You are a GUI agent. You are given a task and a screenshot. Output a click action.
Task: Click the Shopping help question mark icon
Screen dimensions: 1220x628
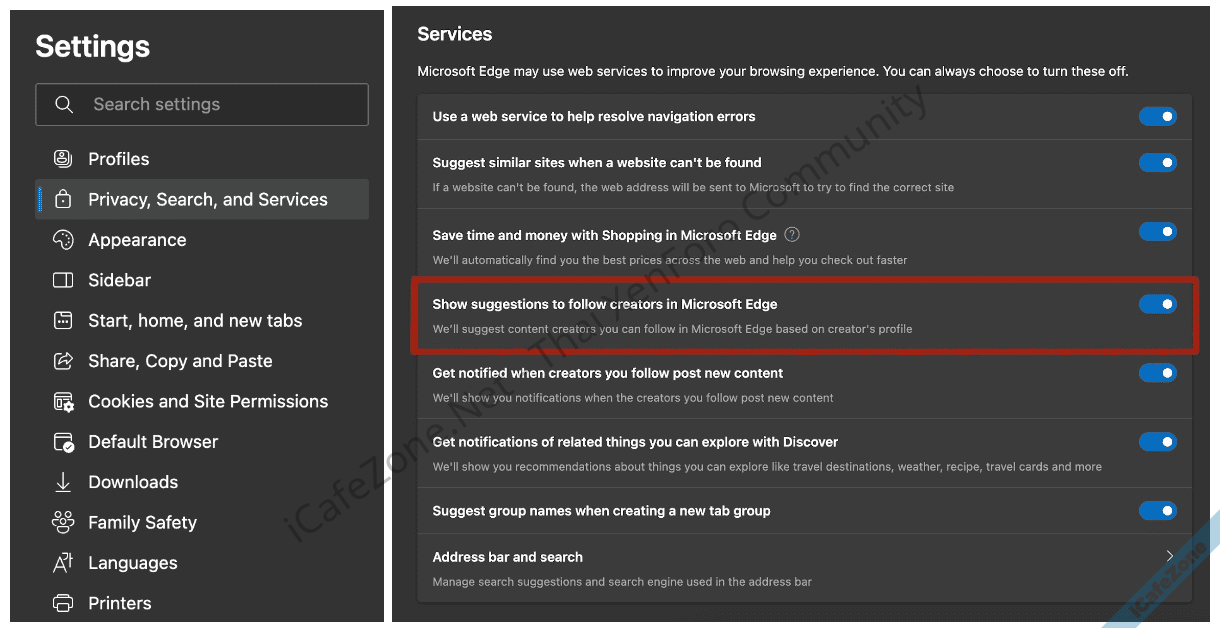792,235
